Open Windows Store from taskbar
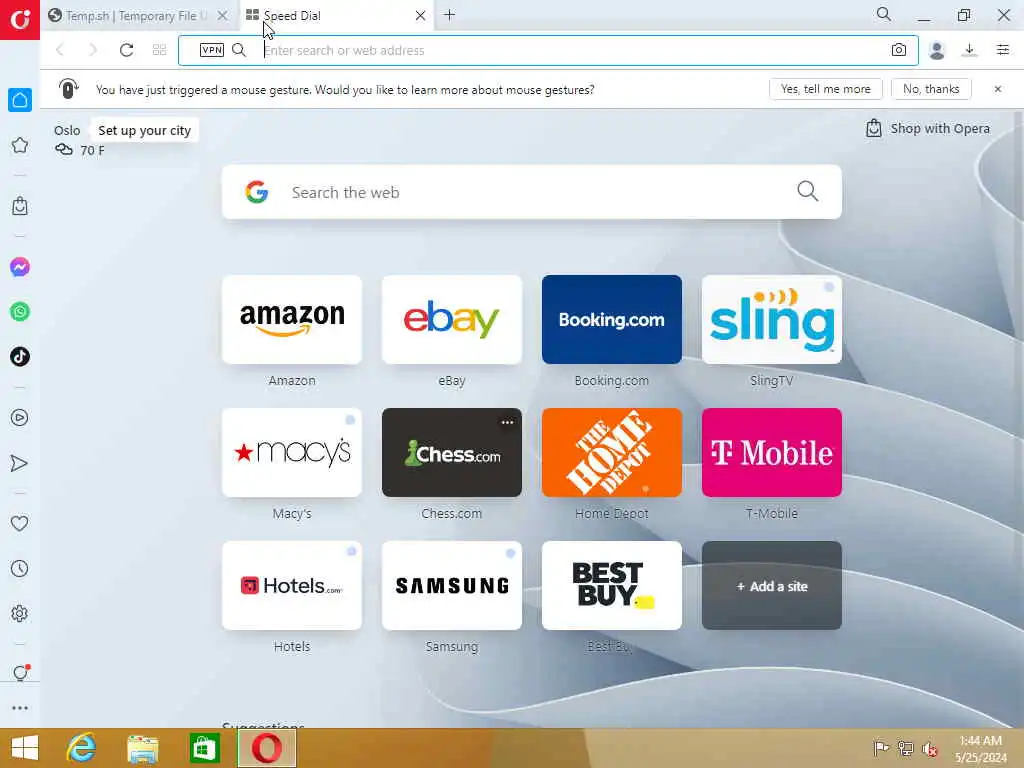Image resolution: width=1024 pixels, height=768 pixels. point(204,748)
